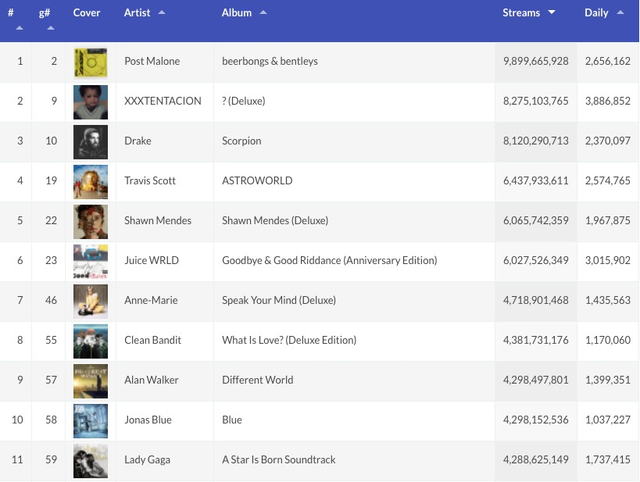Click artist name Juice WRLD
This screenshot has height=482, width=640.
point(151,260)
